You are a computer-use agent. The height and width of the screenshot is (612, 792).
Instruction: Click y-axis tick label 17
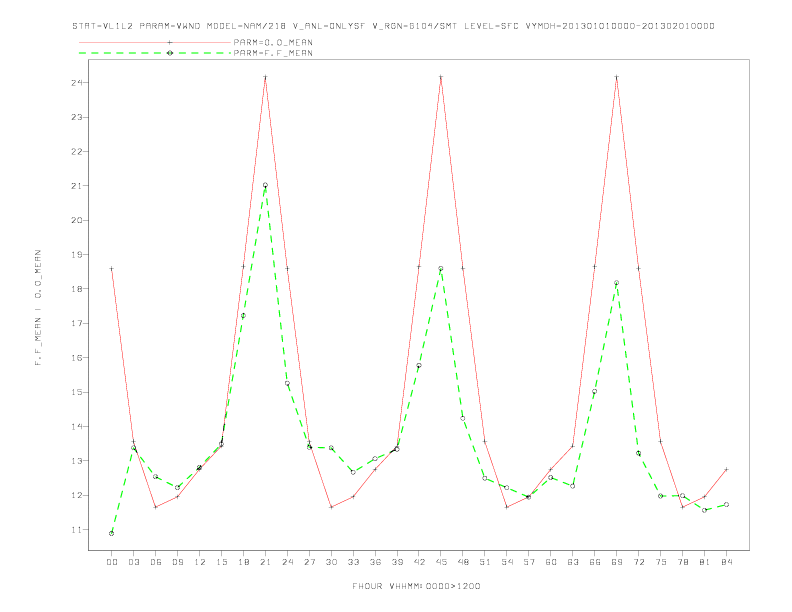[x=76, y=323]
